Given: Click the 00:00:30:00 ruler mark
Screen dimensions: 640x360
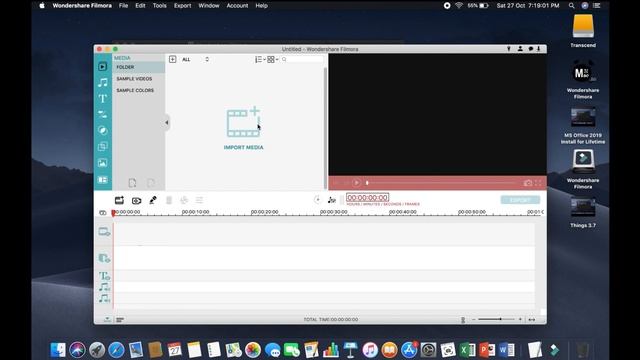Looking at the screenshot, I should coord(333,212).
